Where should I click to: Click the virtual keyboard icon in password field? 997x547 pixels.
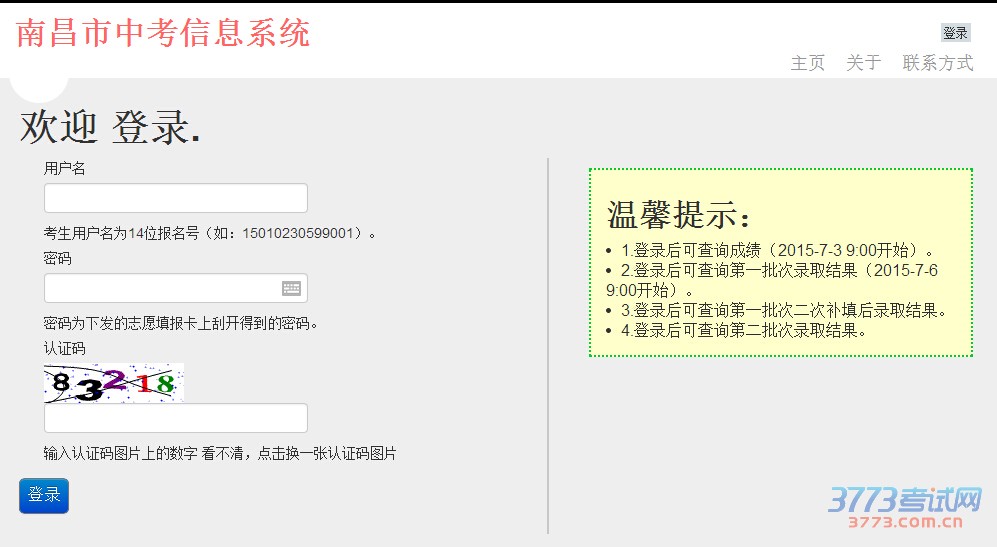tap(291, 288)
